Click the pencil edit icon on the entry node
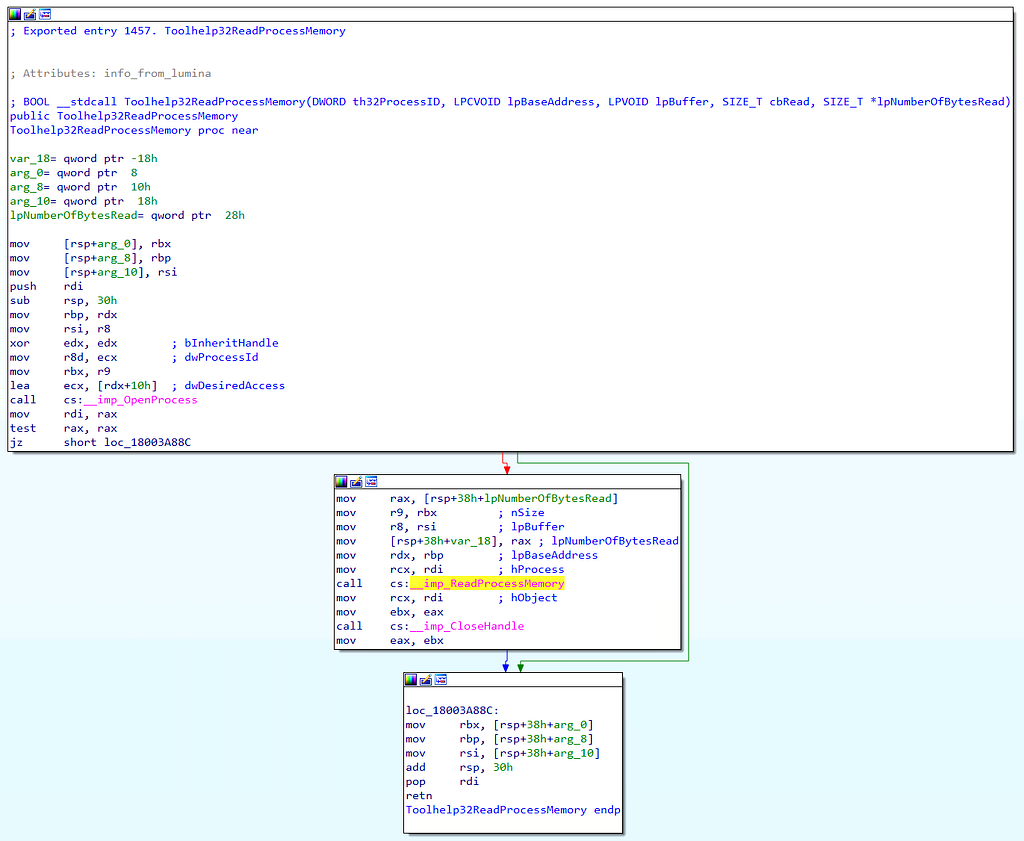 pyautogui.click(x=30, y=14)
